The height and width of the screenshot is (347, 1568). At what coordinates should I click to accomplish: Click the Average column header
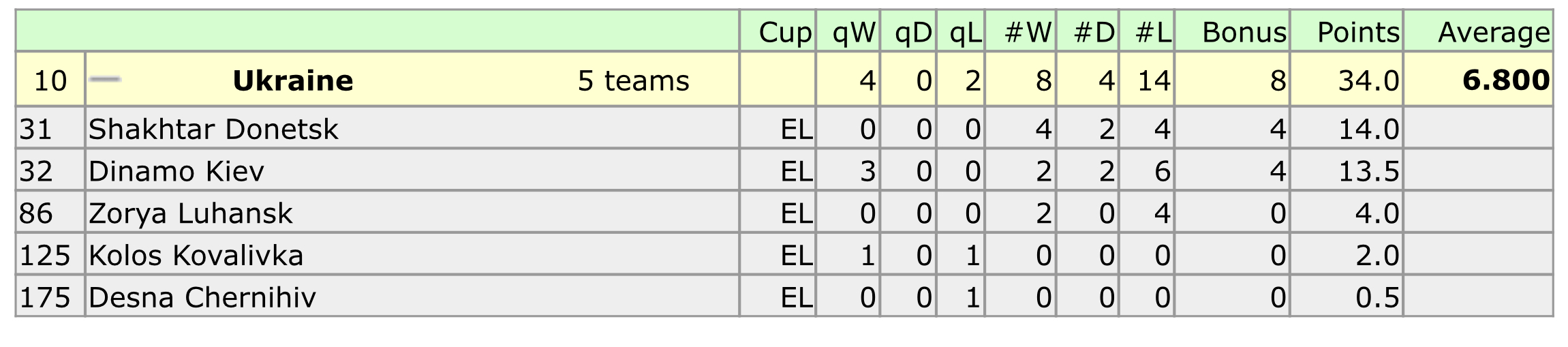point(1493,32)
